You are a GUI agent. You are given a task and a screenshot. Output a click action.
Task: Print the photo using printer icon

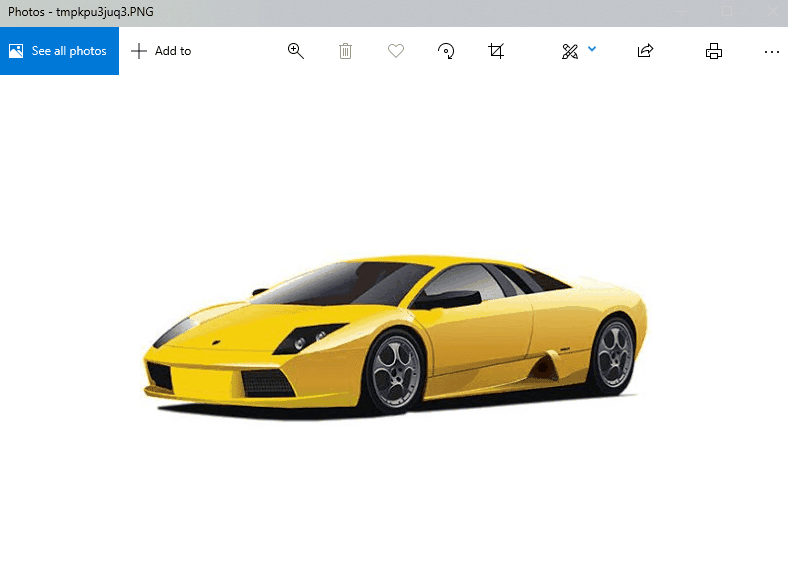coord(714,51)
